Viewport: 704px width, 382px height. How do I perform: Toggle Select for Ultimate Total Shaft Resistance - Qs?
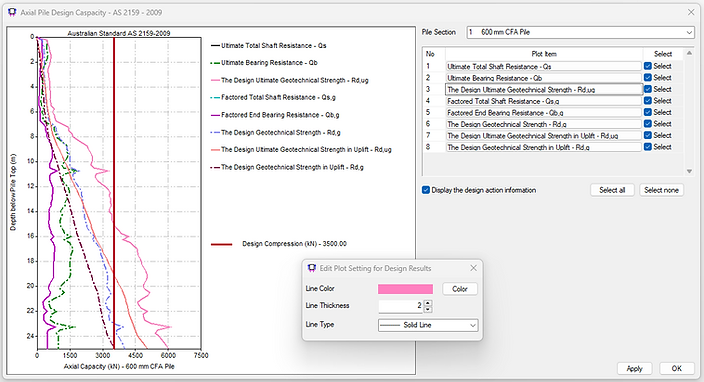(x=647, y=66)
